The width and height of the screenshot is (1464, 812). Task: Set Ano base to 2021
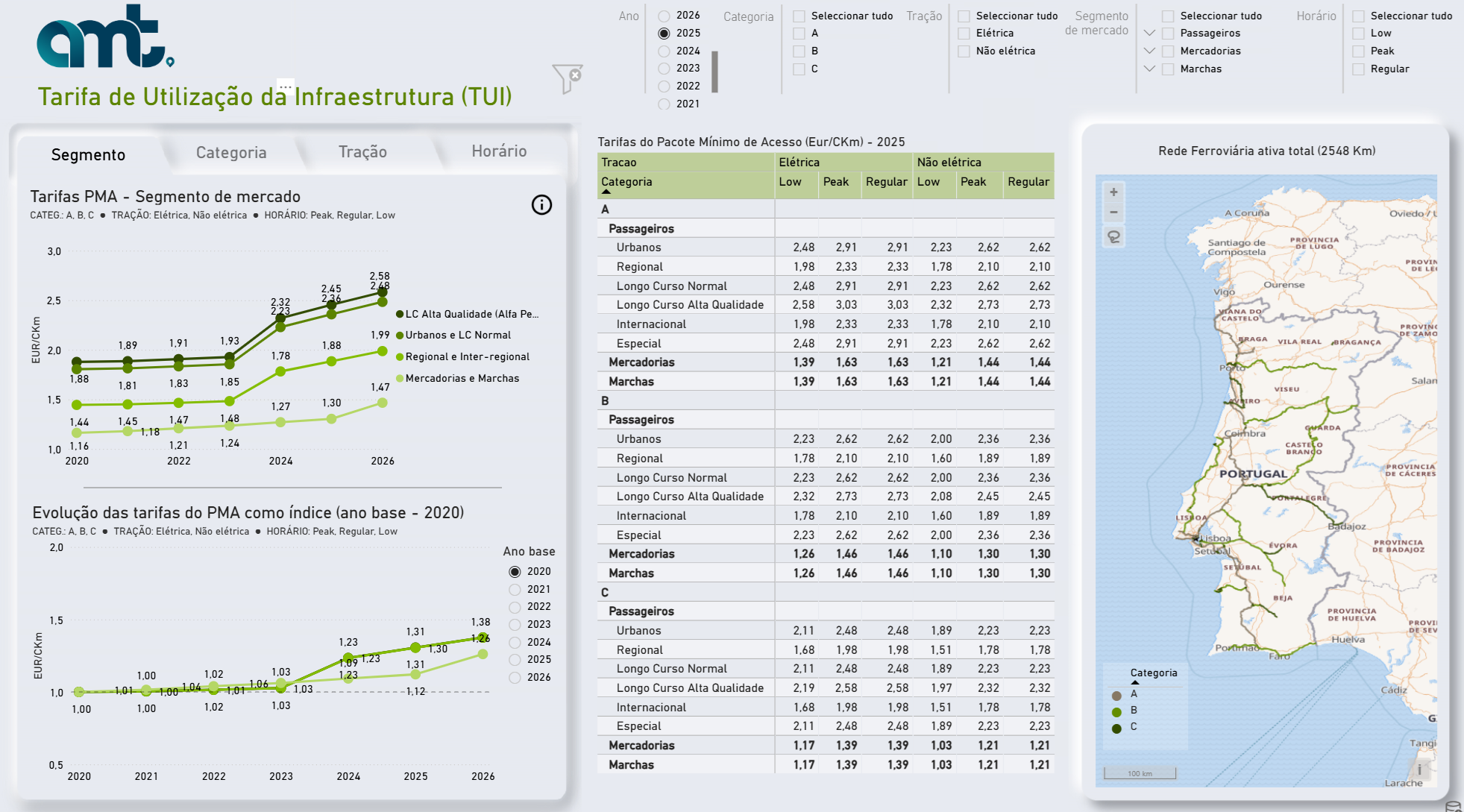tap(515, 590)
